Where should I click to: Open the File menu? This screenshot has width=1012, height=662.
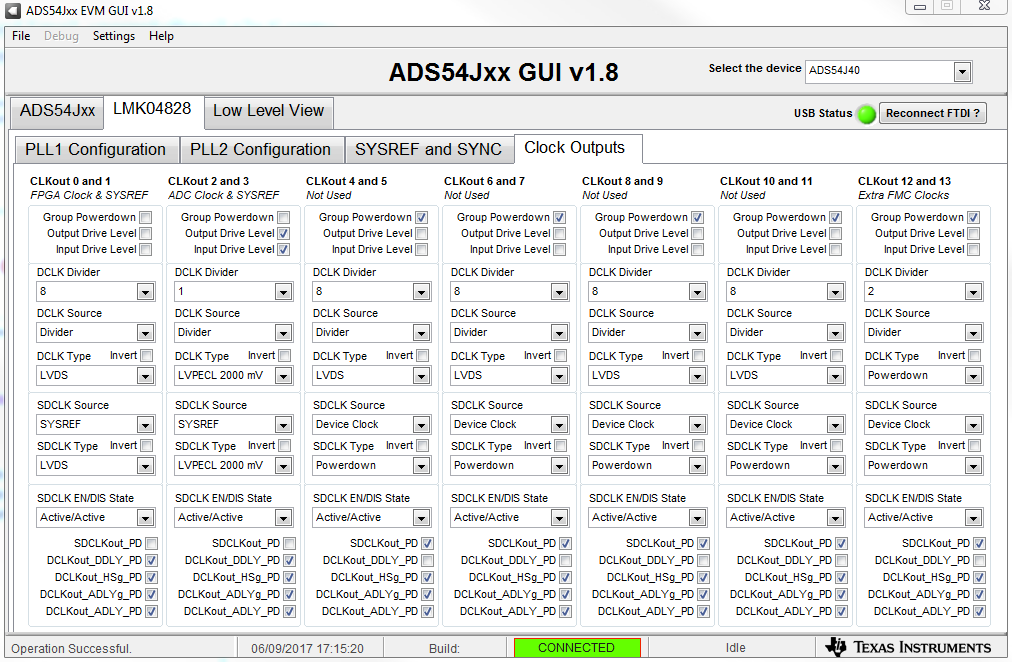(x=19, y=36)
